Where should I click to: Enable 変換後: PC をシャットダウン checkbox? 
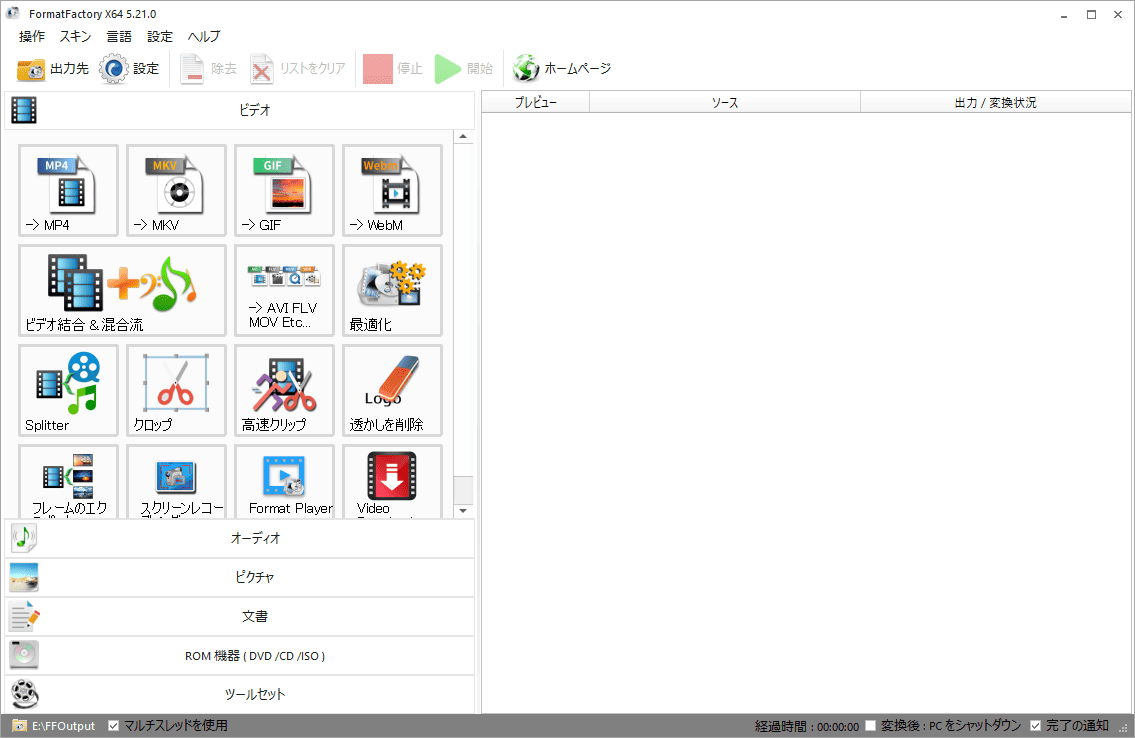click(871, 726)
